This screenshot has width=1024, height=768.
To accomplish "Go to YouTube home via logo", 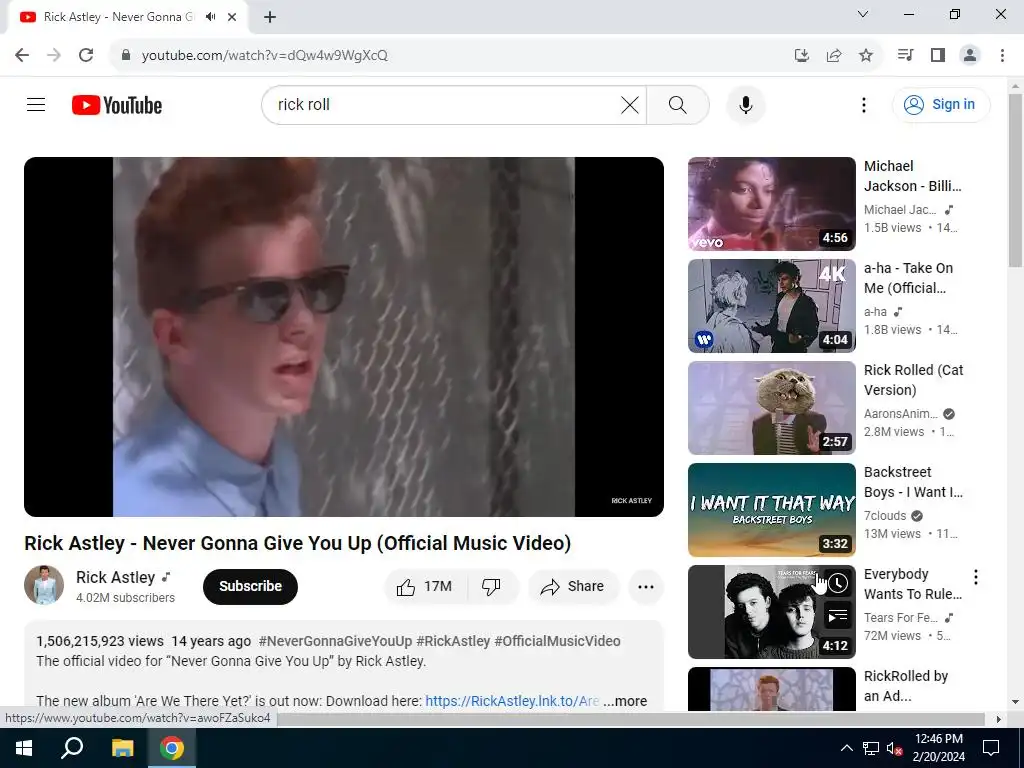I will coord(117,105).
